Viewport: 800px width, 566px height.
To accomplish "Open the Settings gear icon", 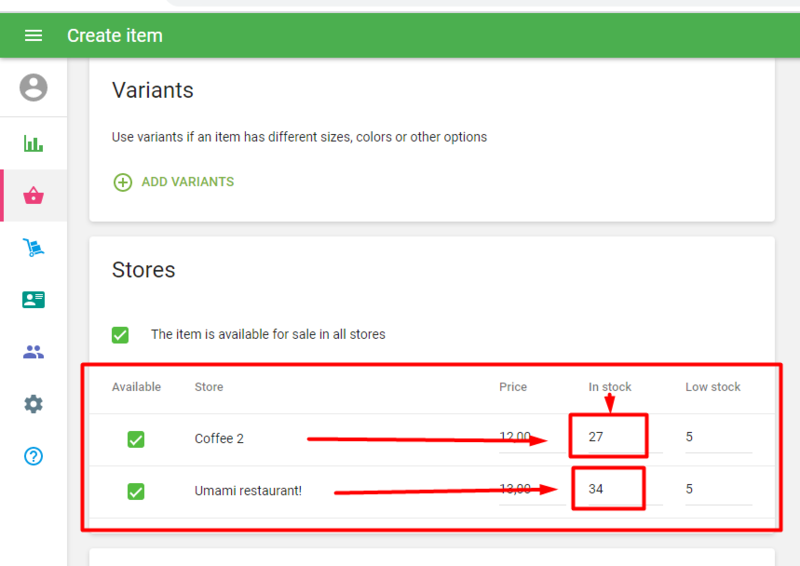I will 33,404.
